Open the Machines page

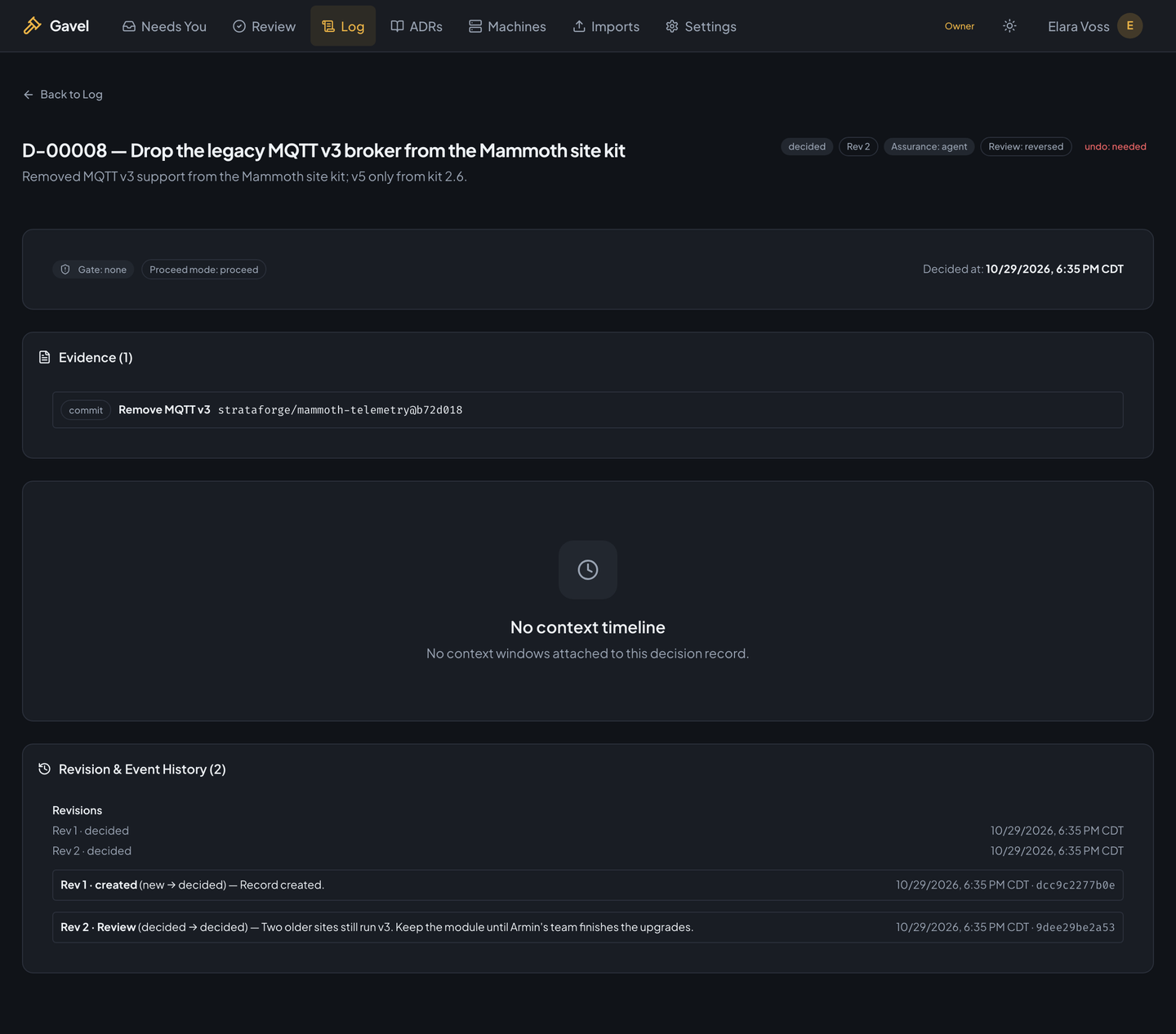tap(507, 26)
